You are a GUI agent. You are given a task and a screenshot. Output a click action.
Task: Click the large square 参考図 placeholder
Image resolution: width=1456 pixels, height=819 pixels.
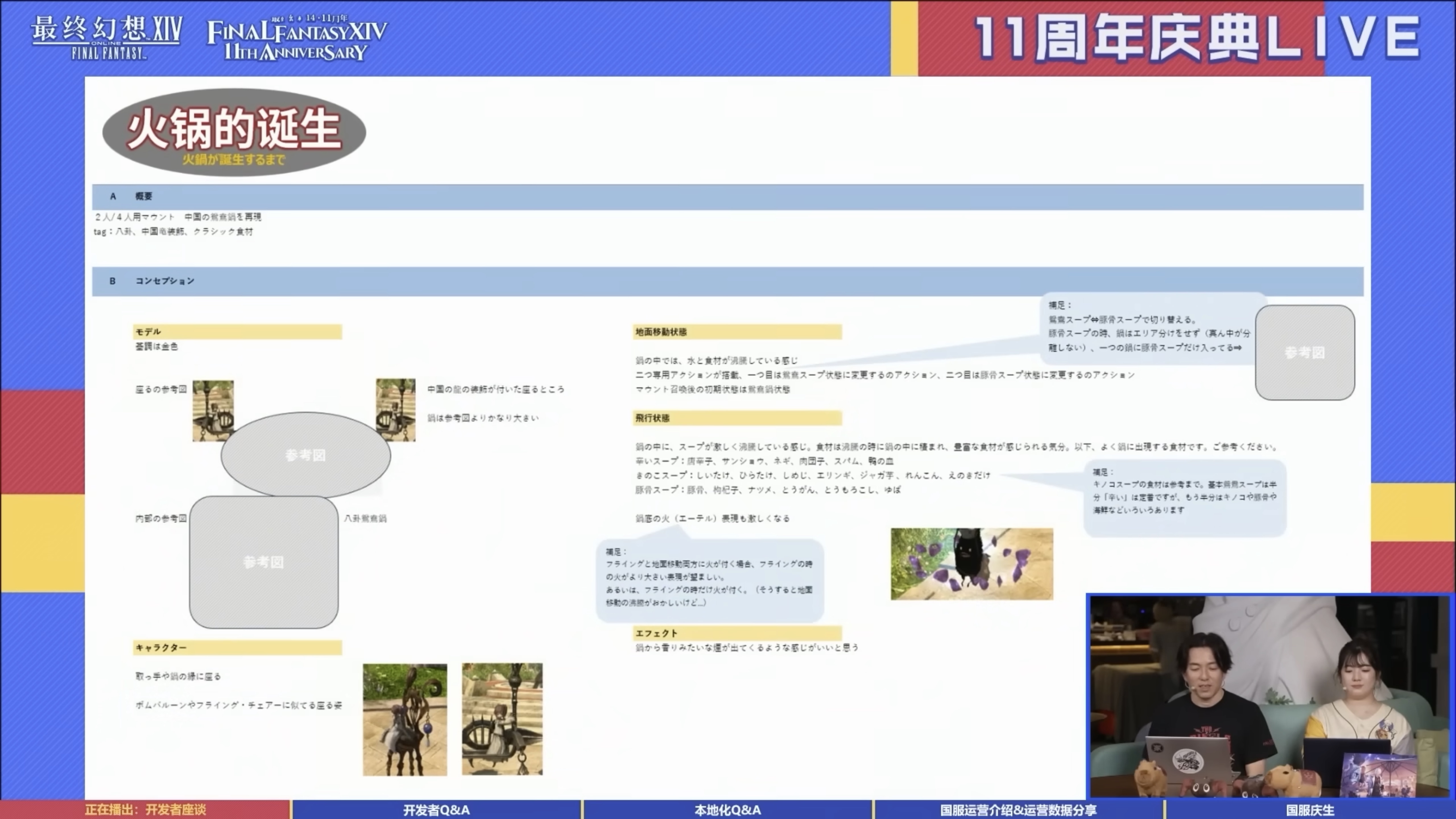click(x=263, y=562)
